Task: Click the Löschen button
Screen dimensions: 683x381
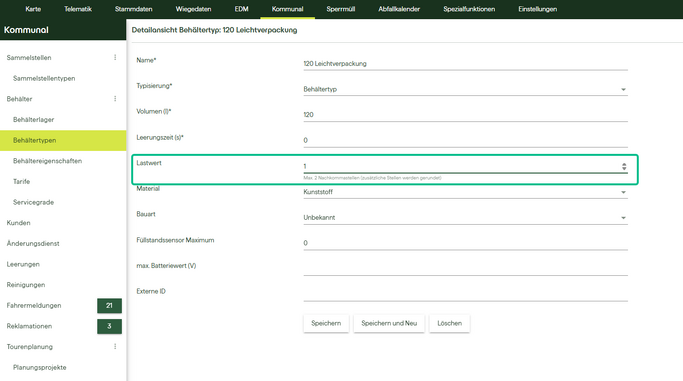Action: point(450,324)
